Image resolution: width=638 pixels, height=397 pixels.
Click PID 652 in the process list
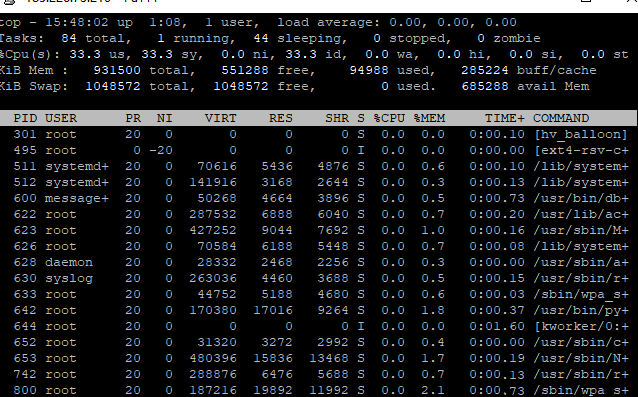click(x=25, y=342)
